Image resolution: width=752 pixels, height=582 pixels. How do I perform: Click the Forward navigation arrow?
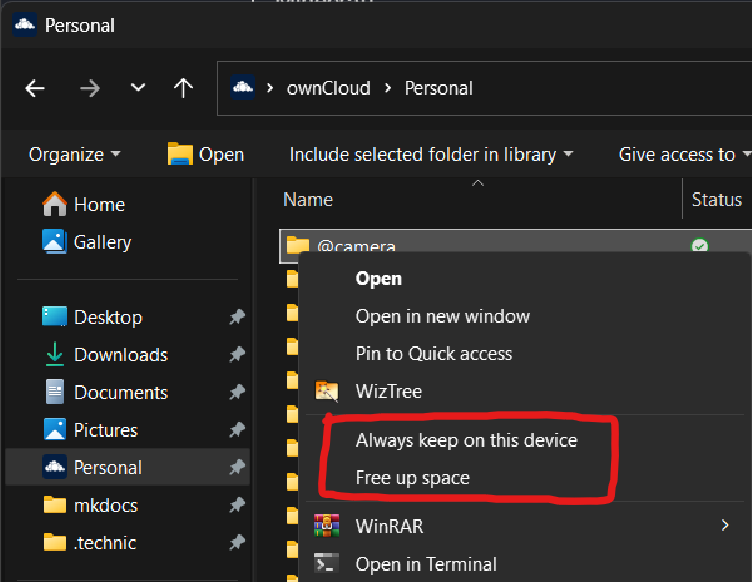[90, 88]
